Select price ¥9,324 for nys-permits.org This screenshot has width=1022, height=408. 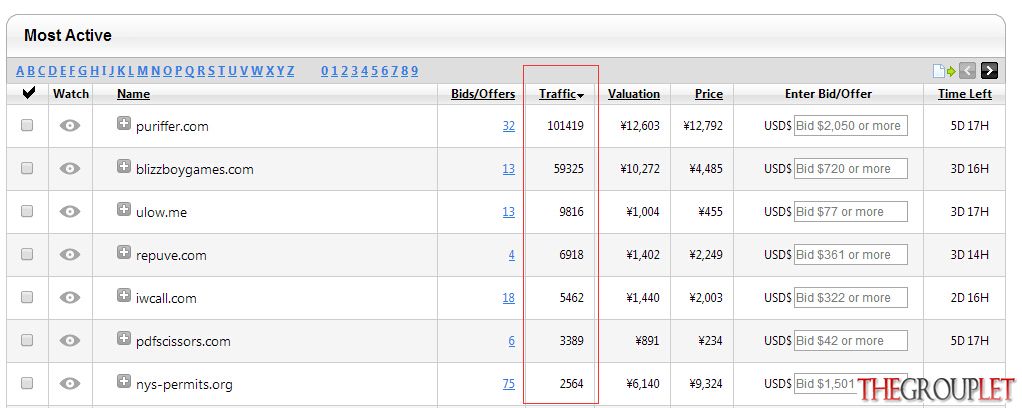point(705,384)
